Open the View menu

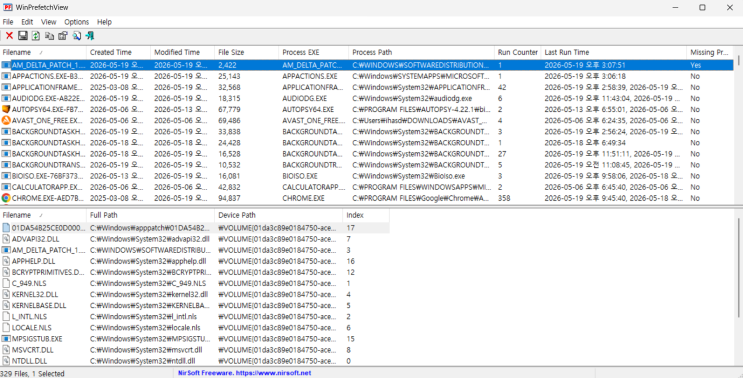pos(48,22)
